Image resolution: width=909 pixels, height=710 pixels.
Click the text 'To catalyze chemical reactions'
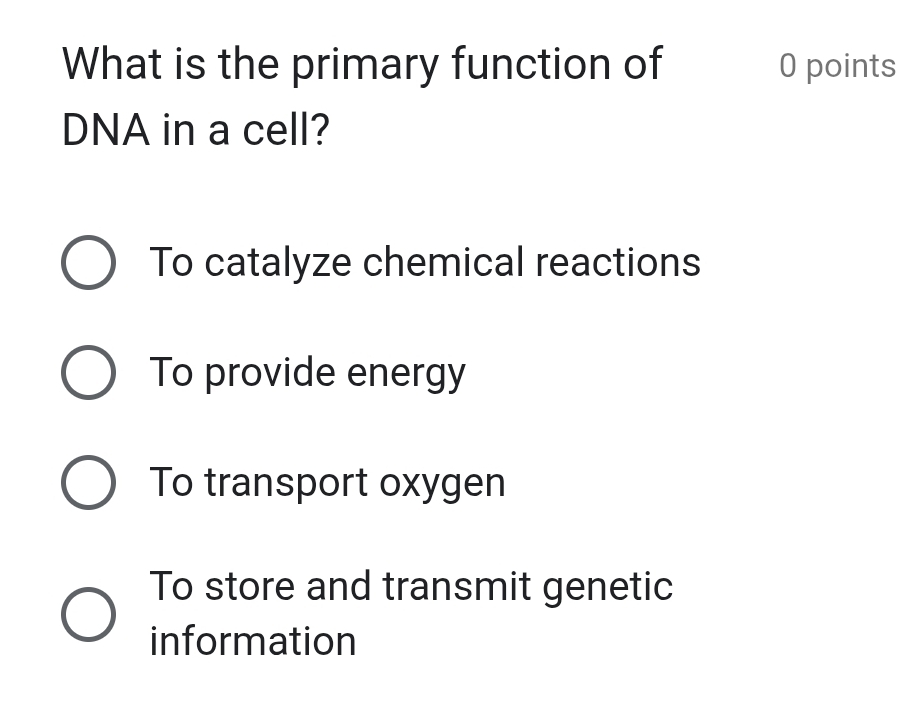coord(425,262)
